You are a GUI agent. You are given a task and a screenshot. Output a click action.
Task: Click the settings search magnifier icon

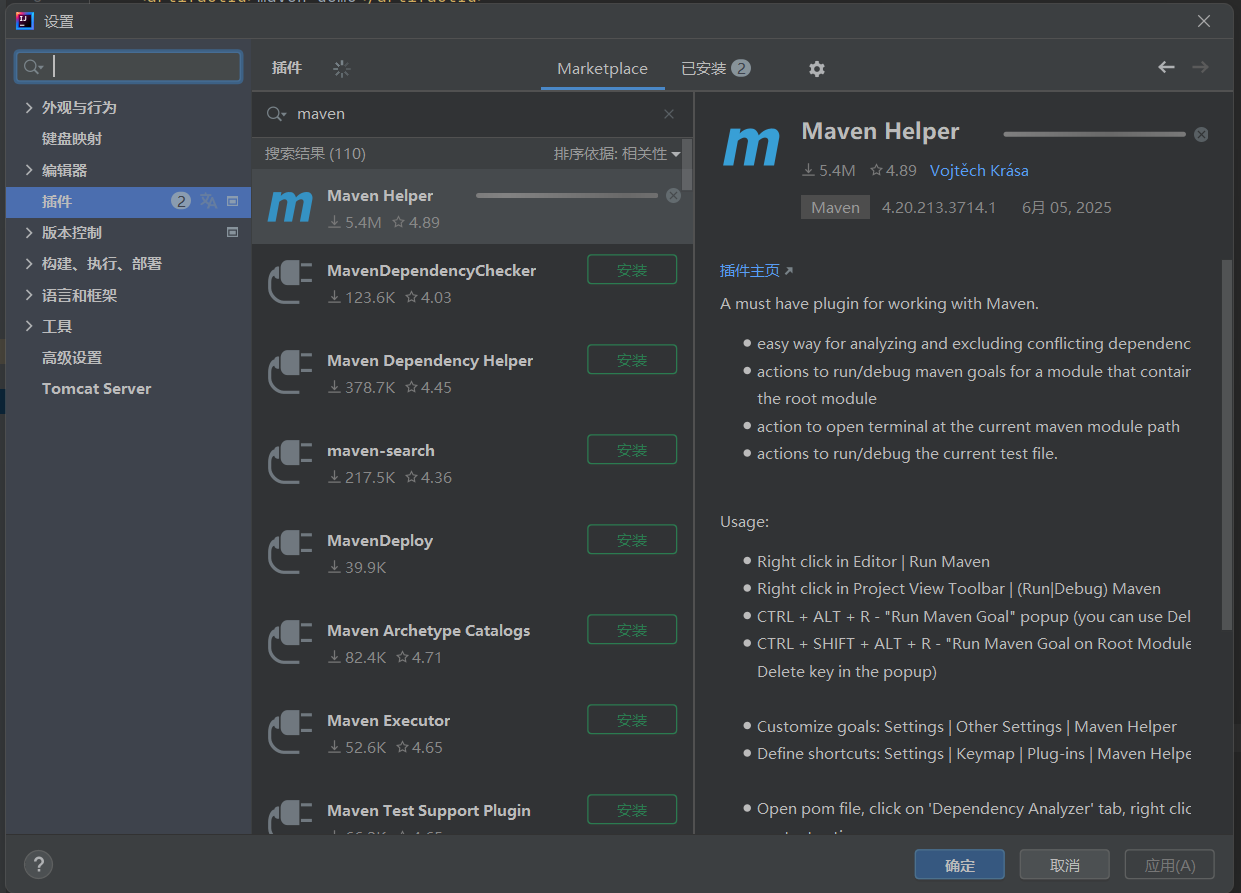click(x=33, y=67)
